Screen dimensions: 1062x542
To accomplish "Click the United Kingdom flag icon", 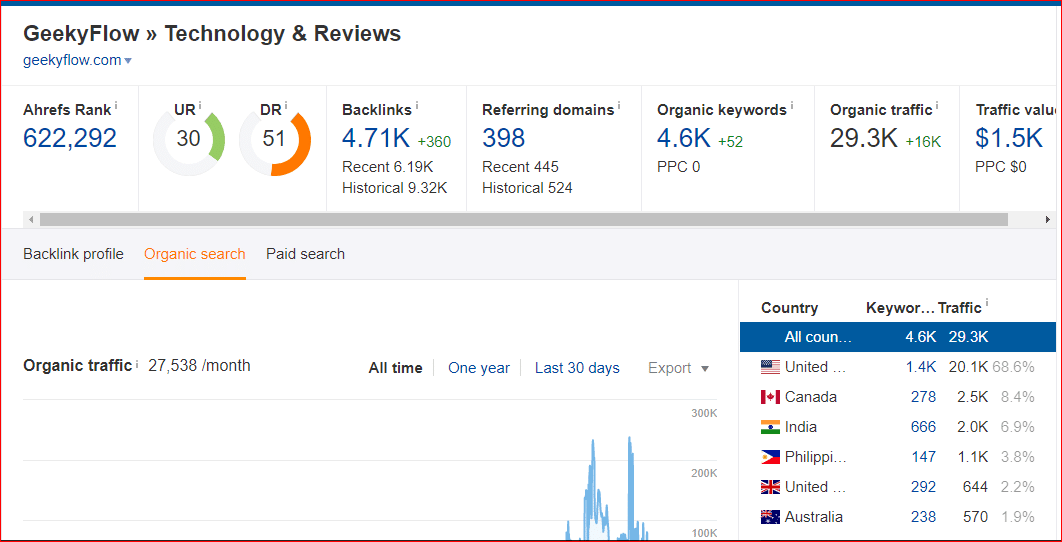I will tap(771, 487).
